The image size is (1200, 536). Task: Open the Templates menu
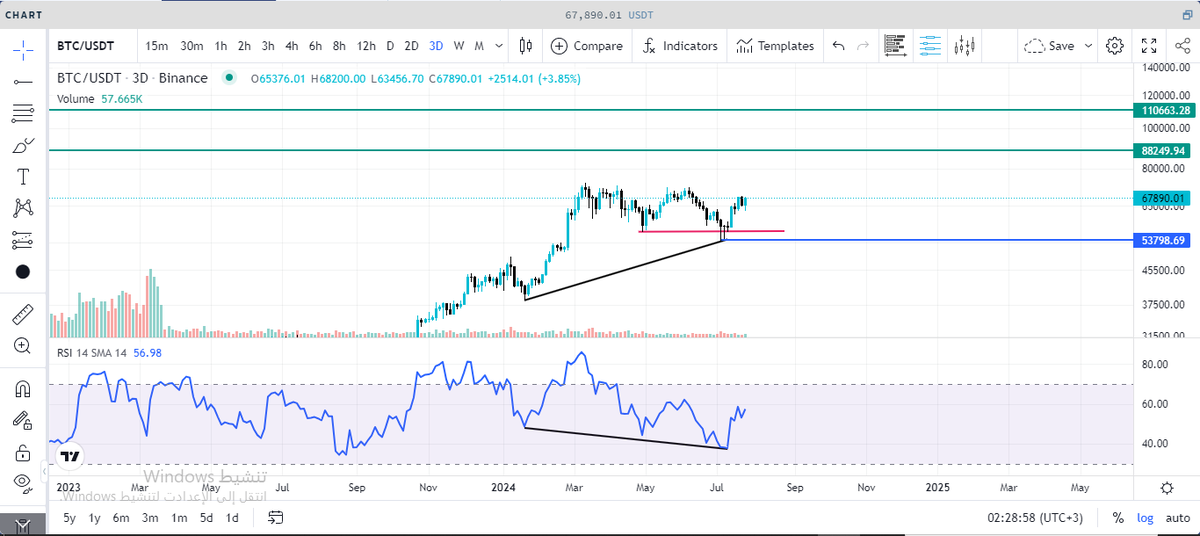tap(775, 46)
